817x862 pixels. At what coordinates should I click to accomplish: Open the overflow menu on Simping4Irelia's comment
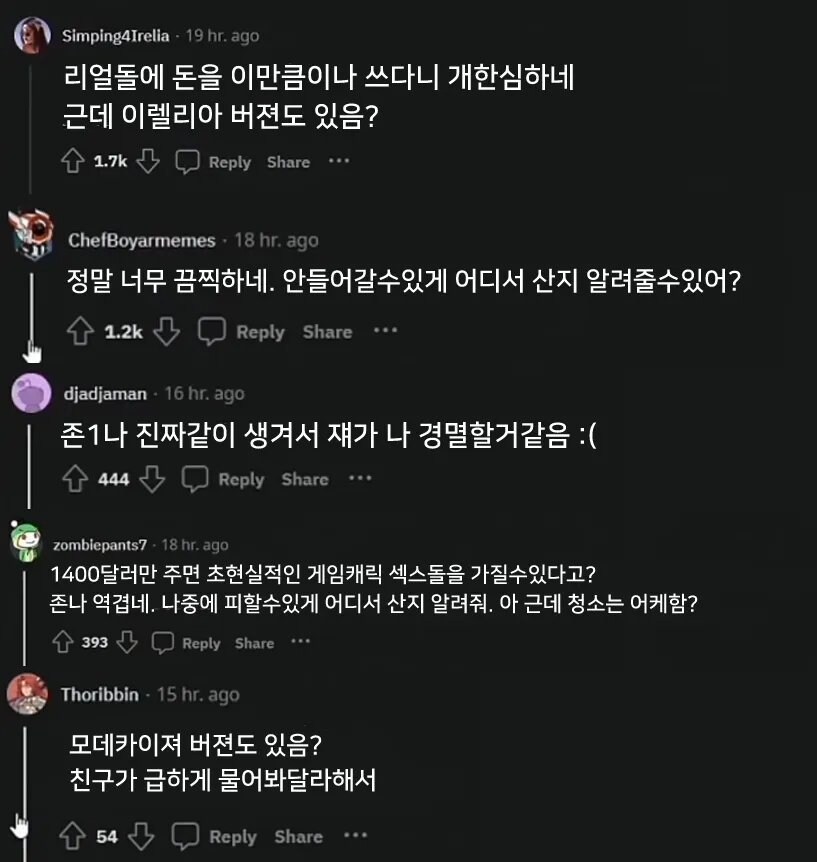point(340,160)
